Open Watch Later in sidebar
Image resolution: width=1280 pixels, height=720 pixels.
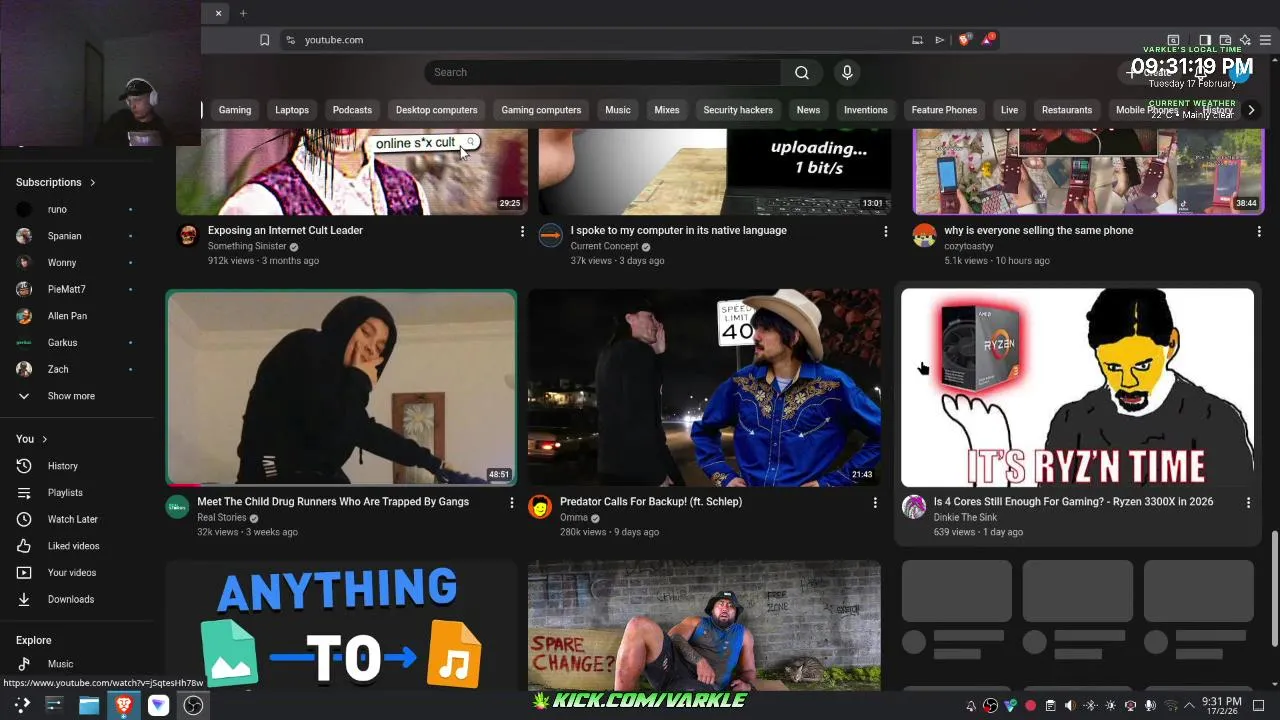tap(72, 519)
